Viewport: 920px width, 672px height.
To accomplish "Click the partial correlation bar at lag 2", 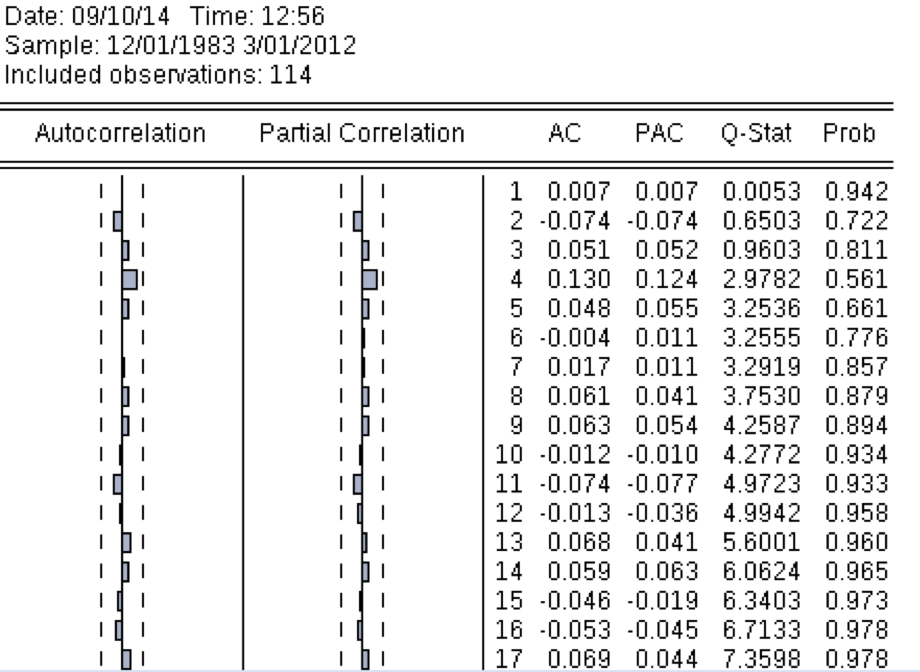I will click(358, 220).
